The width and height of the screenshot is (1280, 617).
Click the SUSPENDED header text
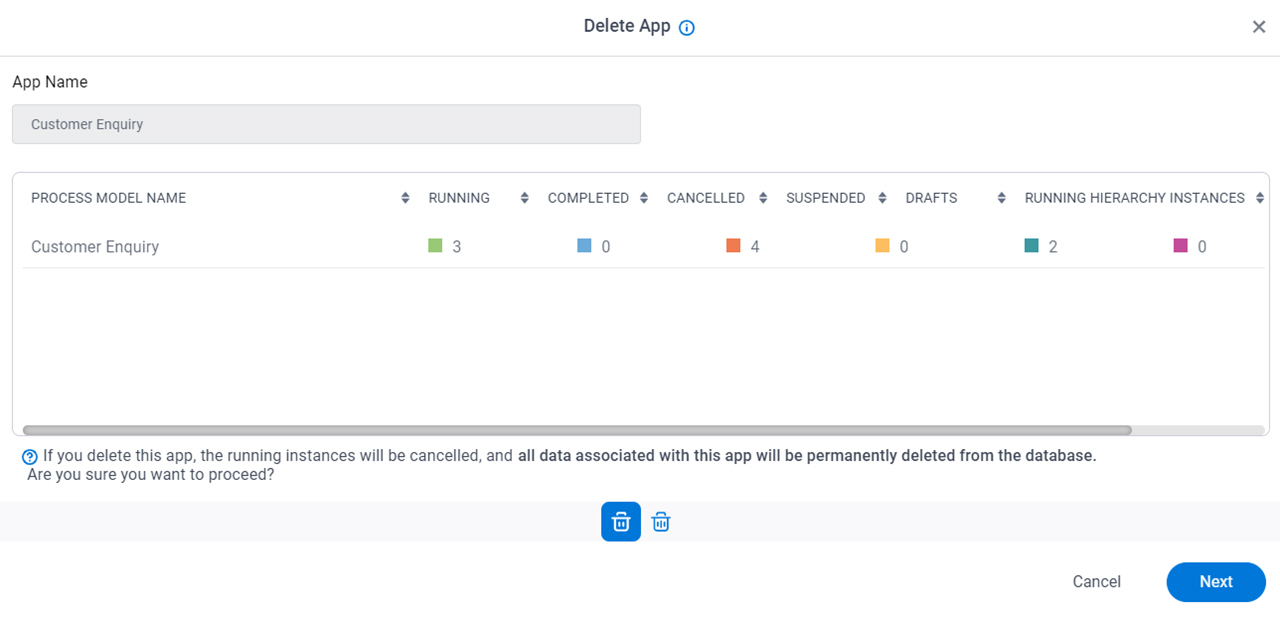826,198
